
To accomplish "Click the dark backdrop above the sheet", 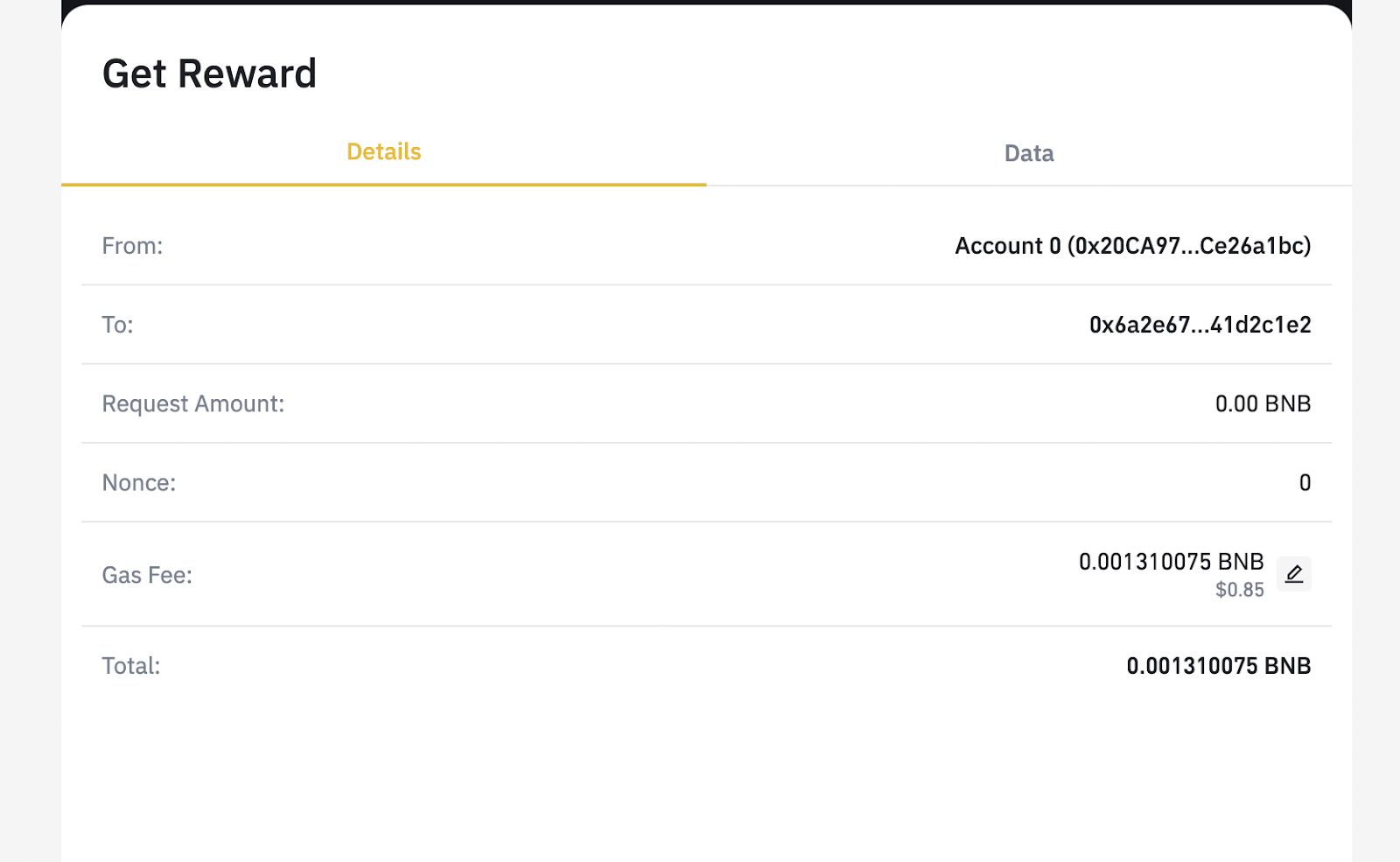I will click(x=700, y=2).
